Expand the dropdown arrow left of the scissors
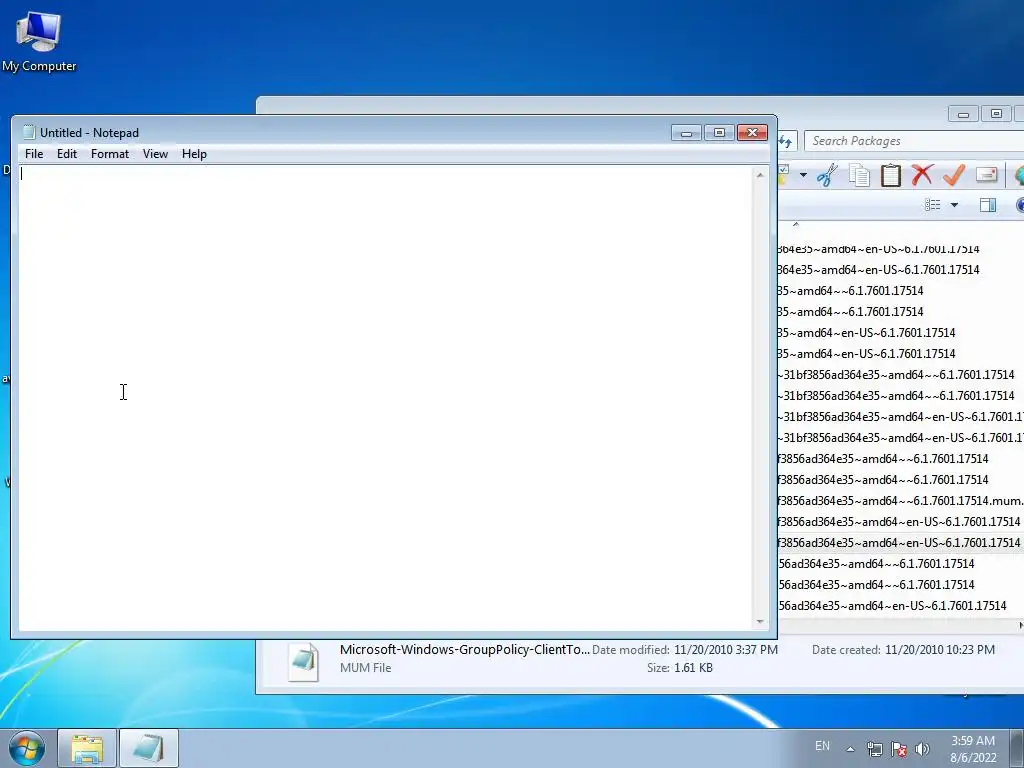The height and width of the screenshot is (768, 1024). coord(803,175)
